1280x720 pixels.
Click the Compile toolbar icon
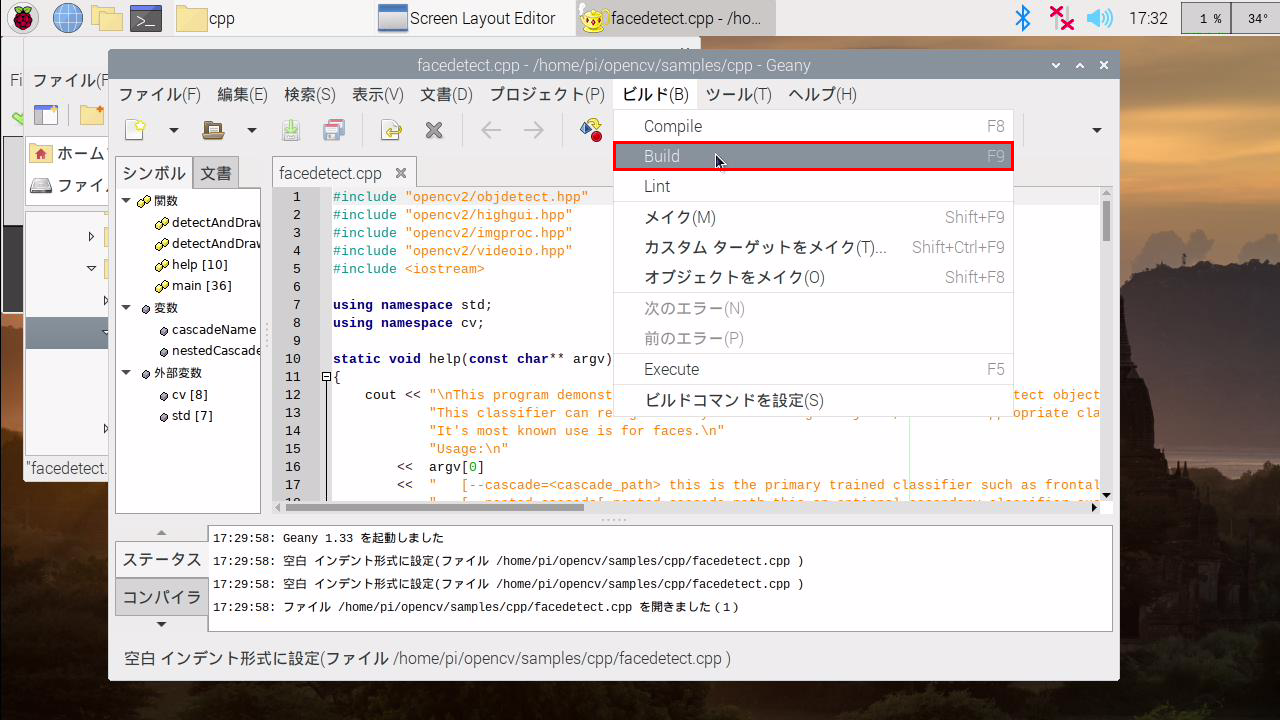(x=591, y=130)
